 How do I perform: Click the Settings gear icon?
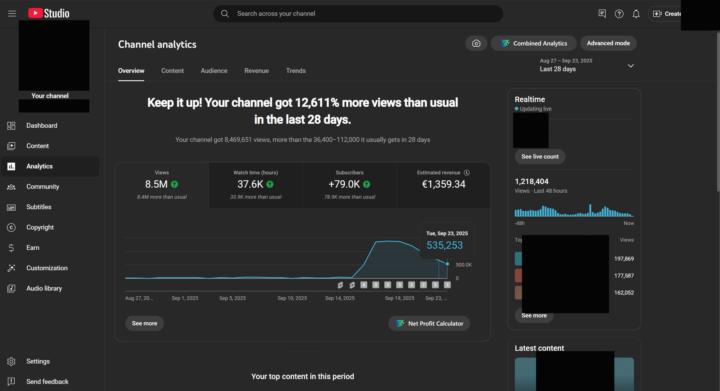(x=11, y=362)
